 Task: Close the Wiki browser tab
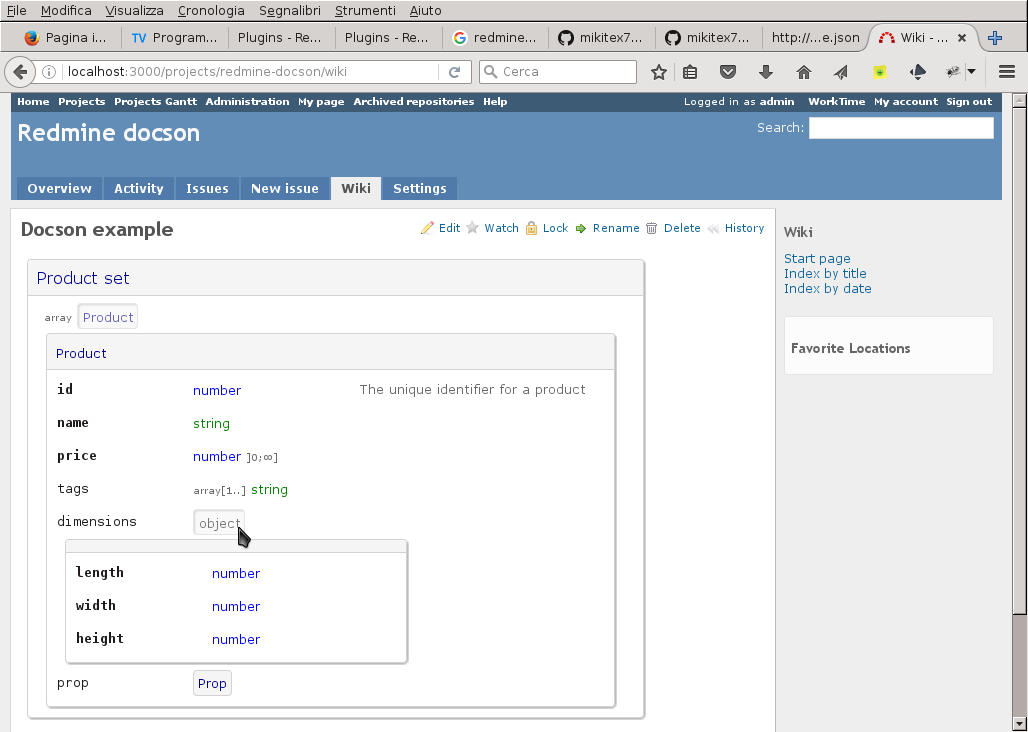(x=962, y=38)
